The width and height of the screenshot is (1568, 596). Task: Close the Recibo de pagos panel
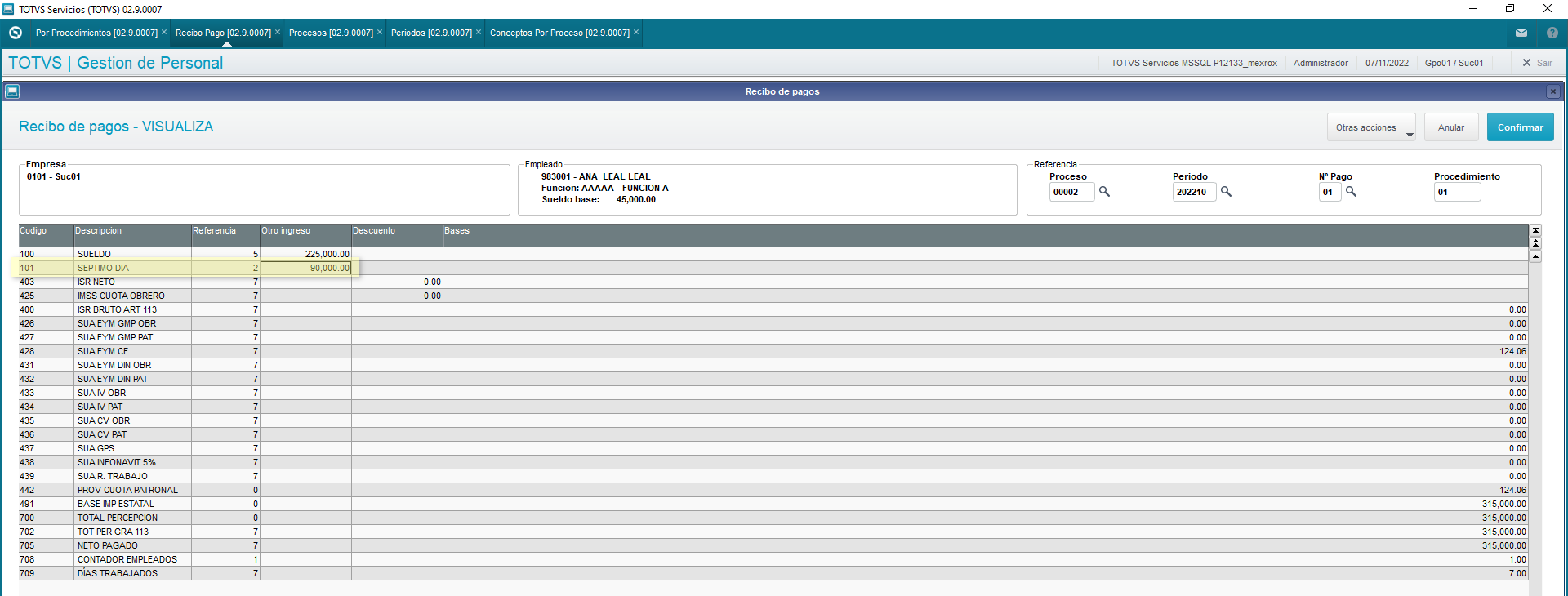click(1553, 91)
